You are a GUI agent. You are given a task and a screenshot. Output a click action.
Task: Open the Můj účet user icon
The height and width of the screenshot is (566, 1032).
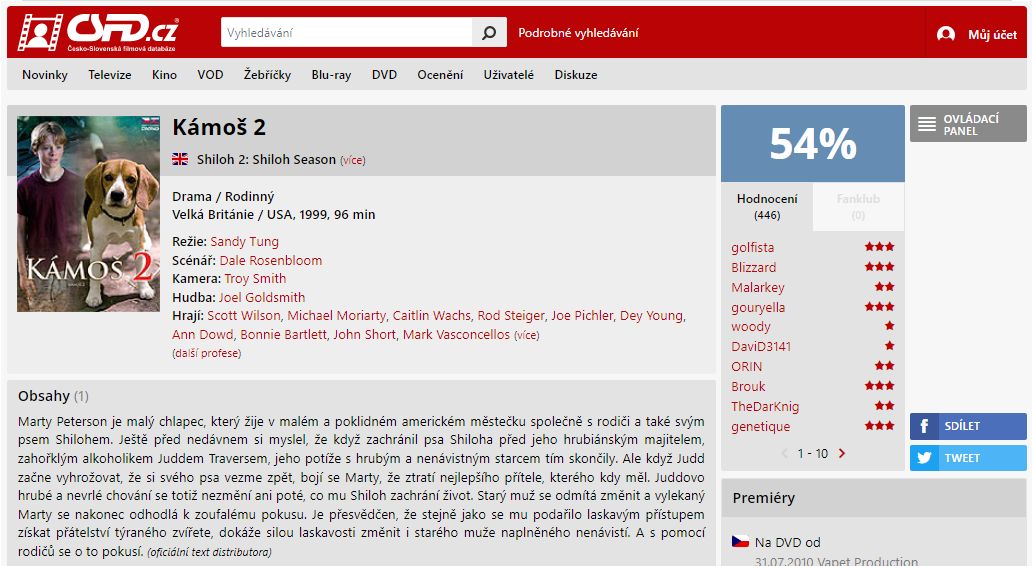[x=946, y=34]
